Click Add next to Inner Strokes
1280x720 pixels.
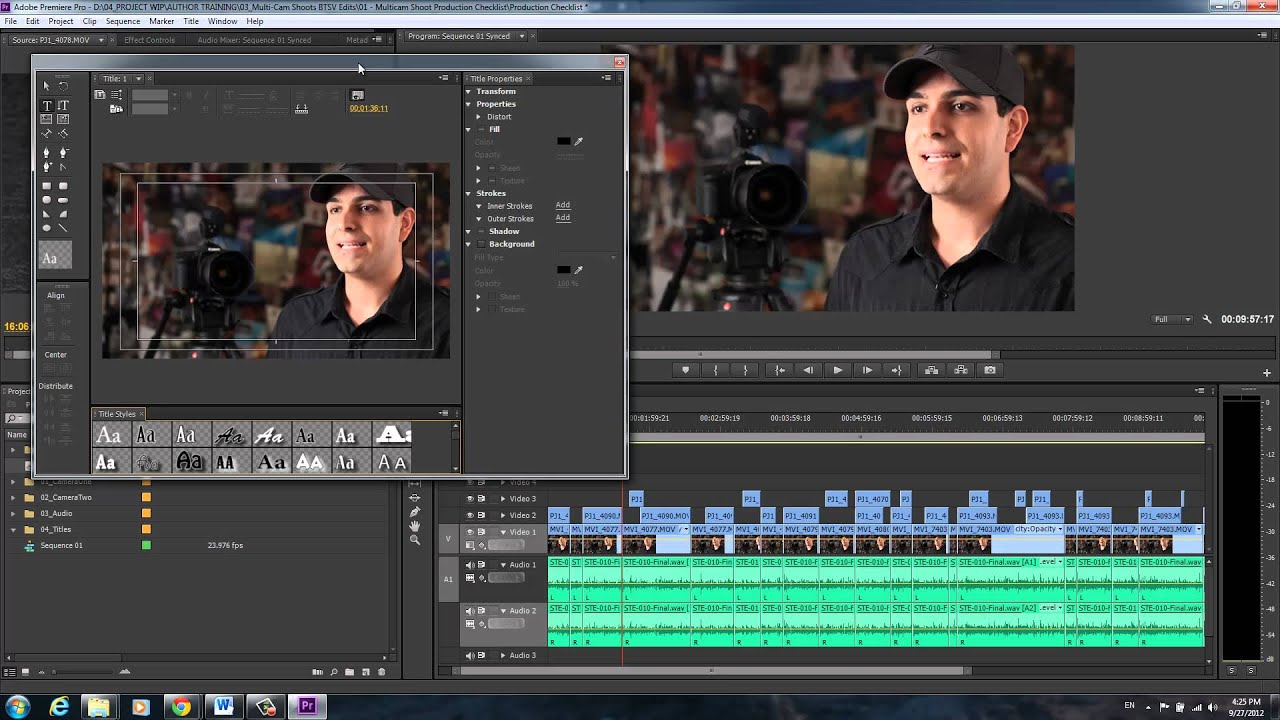tap(563, 205)
